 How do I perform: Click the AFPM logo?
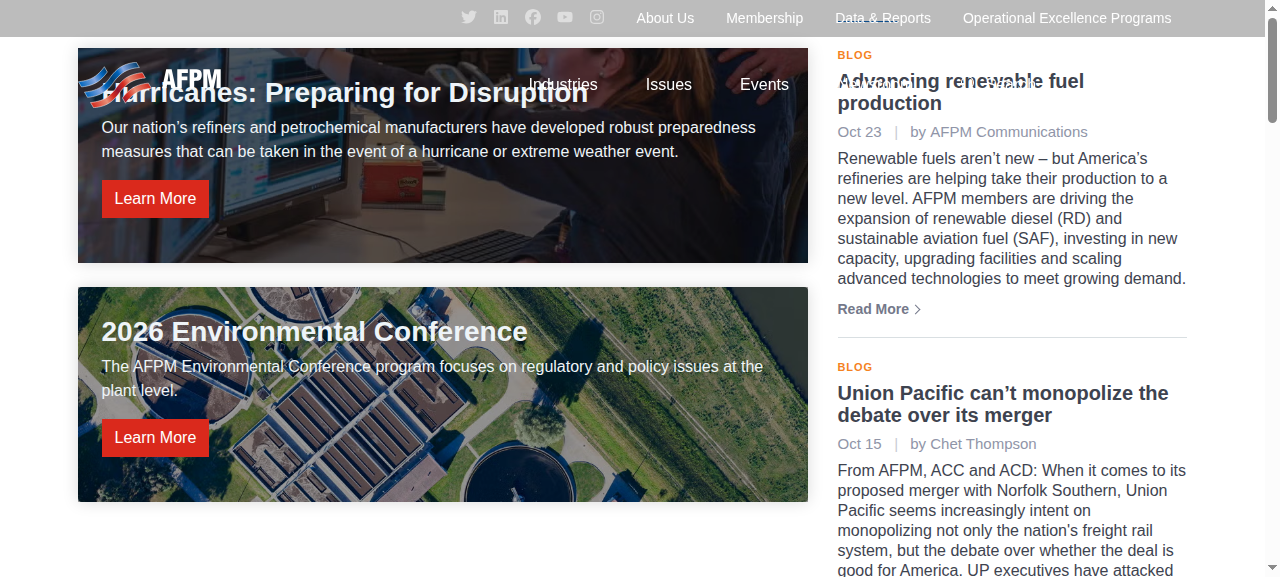pos(150,85)
